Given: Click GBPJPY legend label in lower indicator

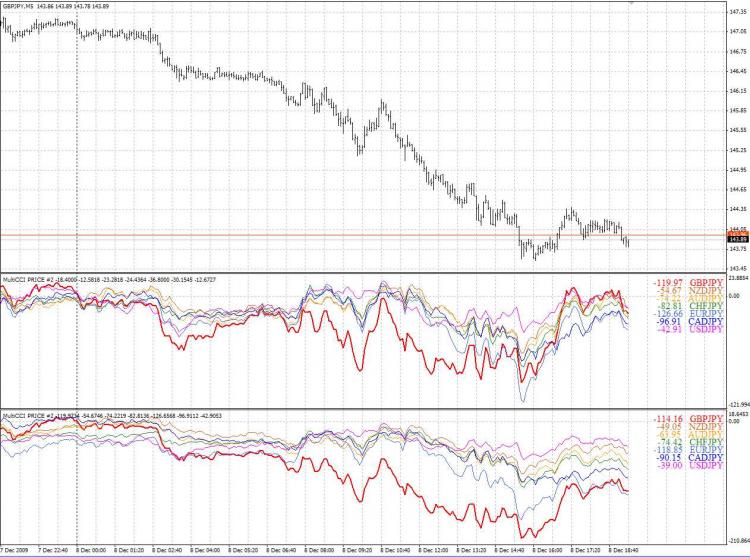Looking at the screenshot, I should 705,419.
